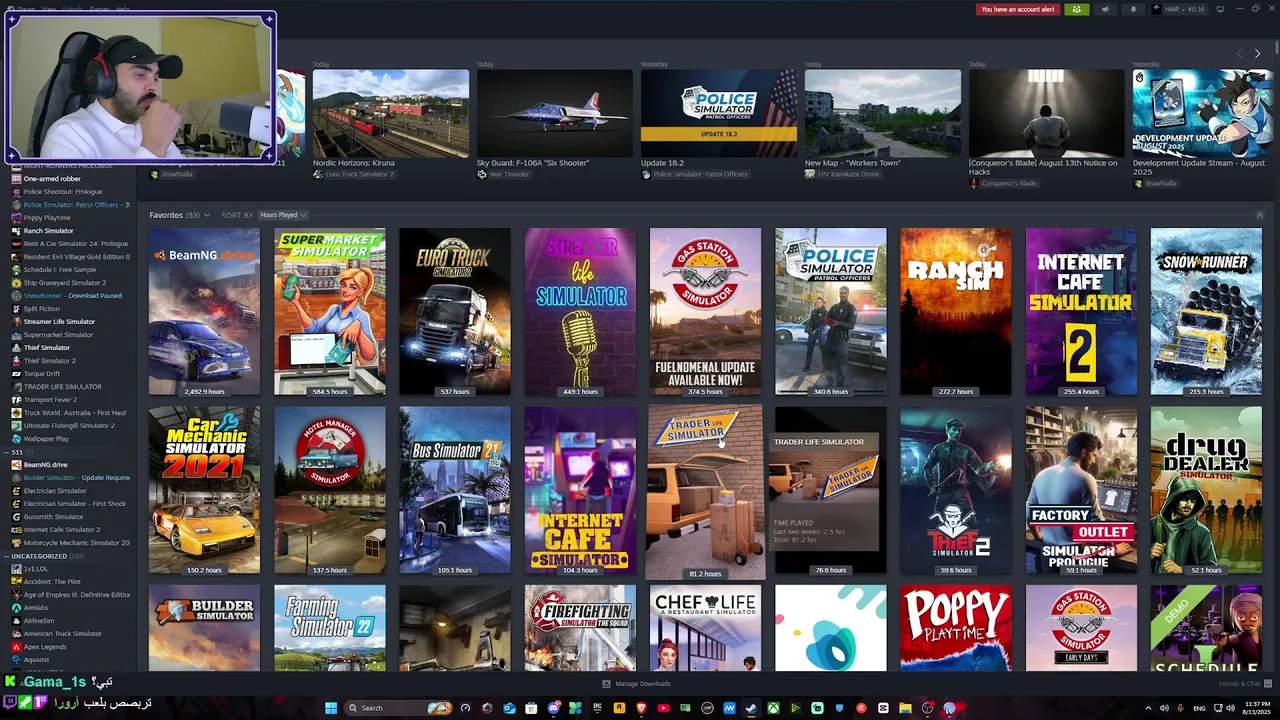Viewport: 1280px width, 720px height.
Task: Open Xbox app from the taskbar
Action: [x=773, y=708]
